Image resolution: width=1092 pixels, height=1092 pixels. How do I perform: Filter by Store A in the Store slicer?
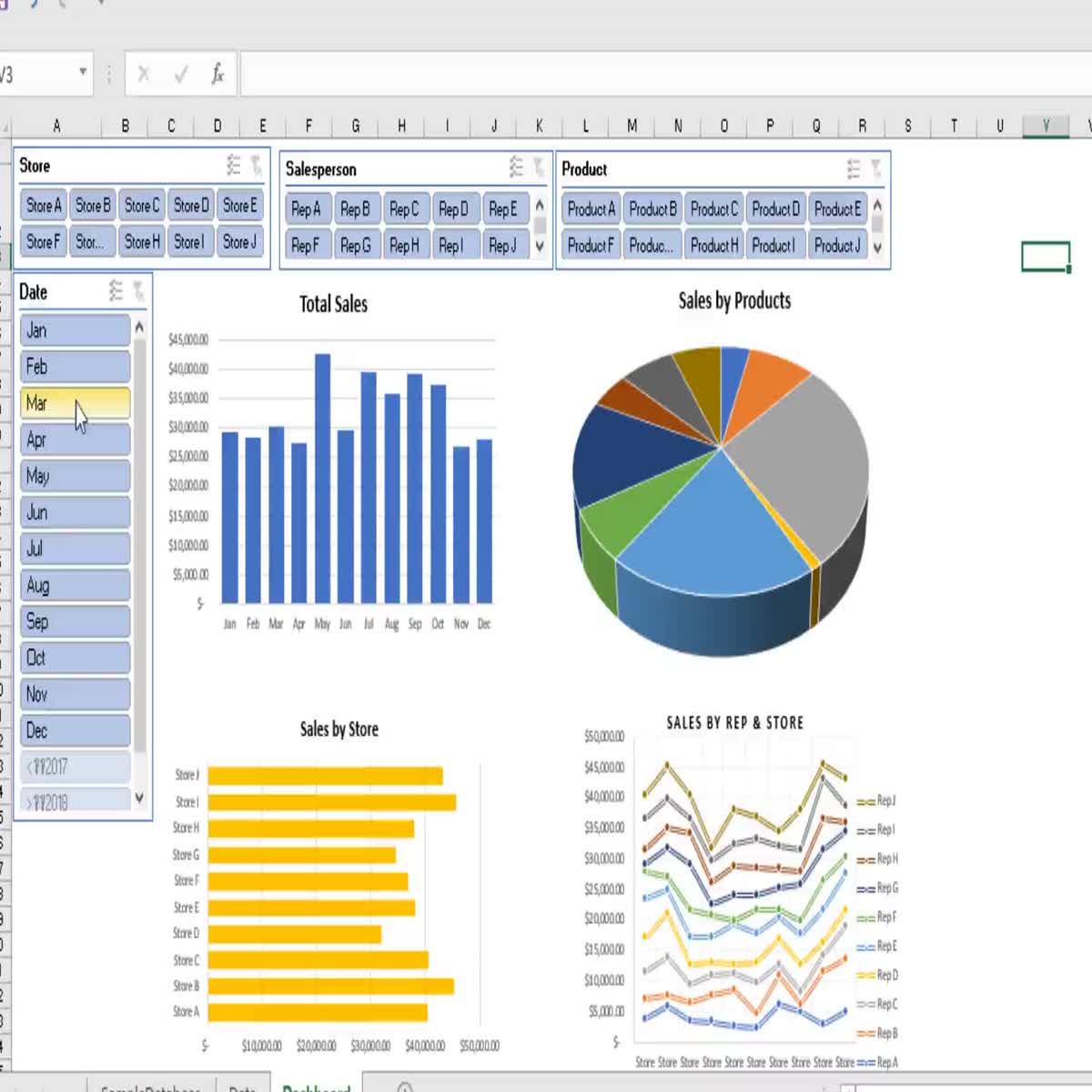point(43,206)
